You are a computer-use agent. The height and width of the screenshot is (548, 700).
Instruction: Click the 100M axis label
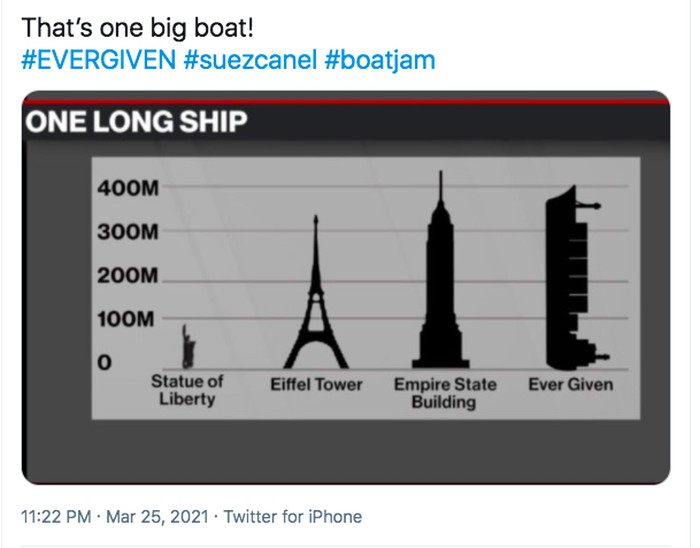[127, 320]
